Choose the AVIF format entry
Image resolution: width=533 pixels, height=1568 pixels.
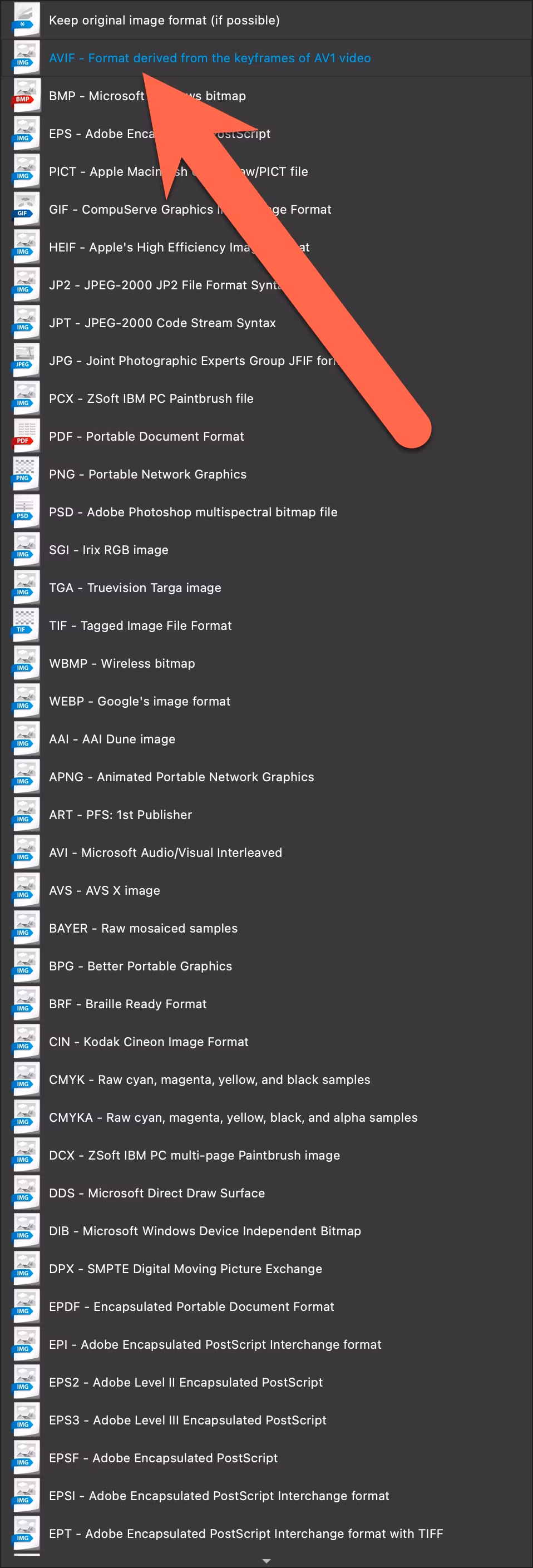click(x=266, y=58)
